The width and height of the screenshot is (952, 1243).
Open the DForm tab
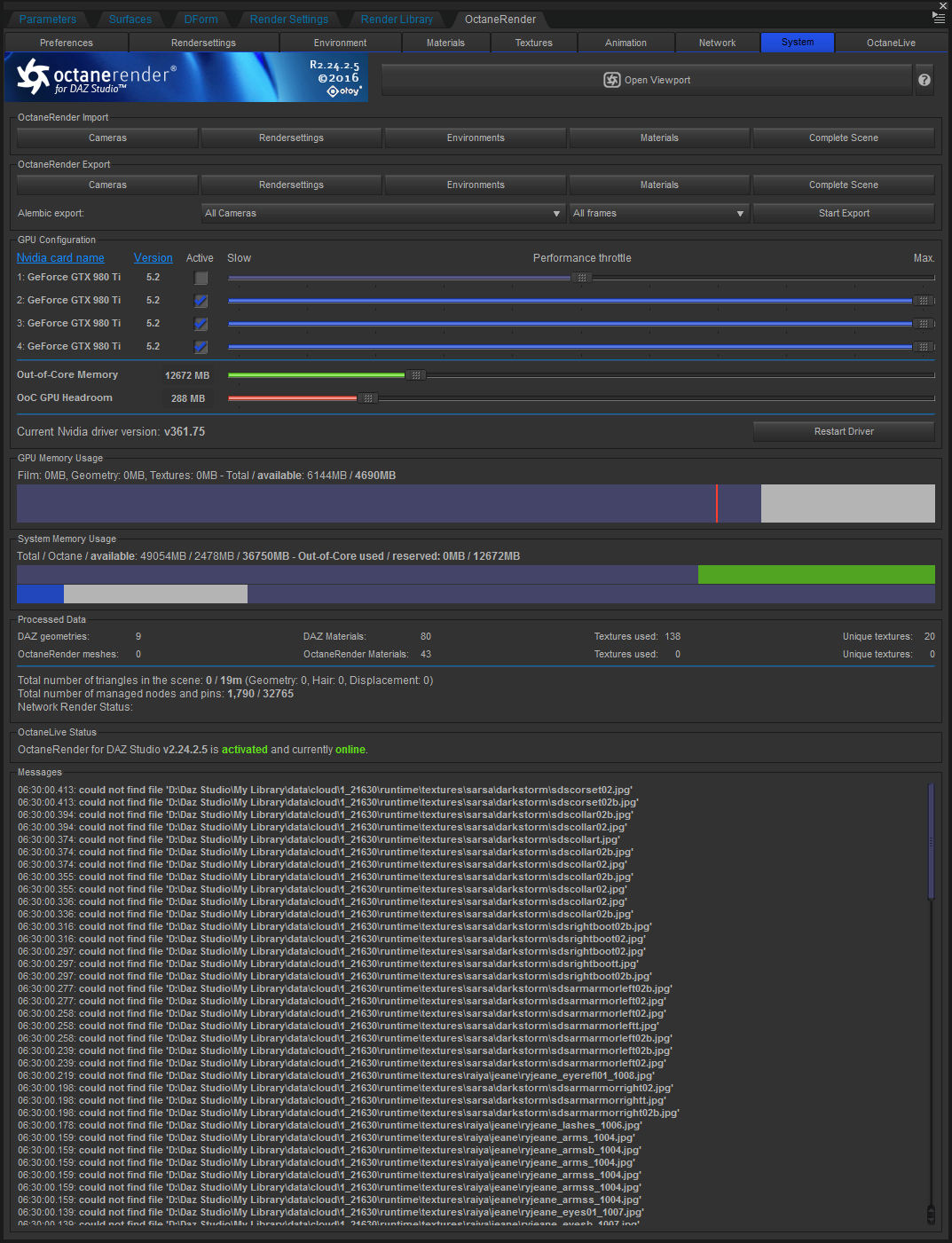(201, 20)
